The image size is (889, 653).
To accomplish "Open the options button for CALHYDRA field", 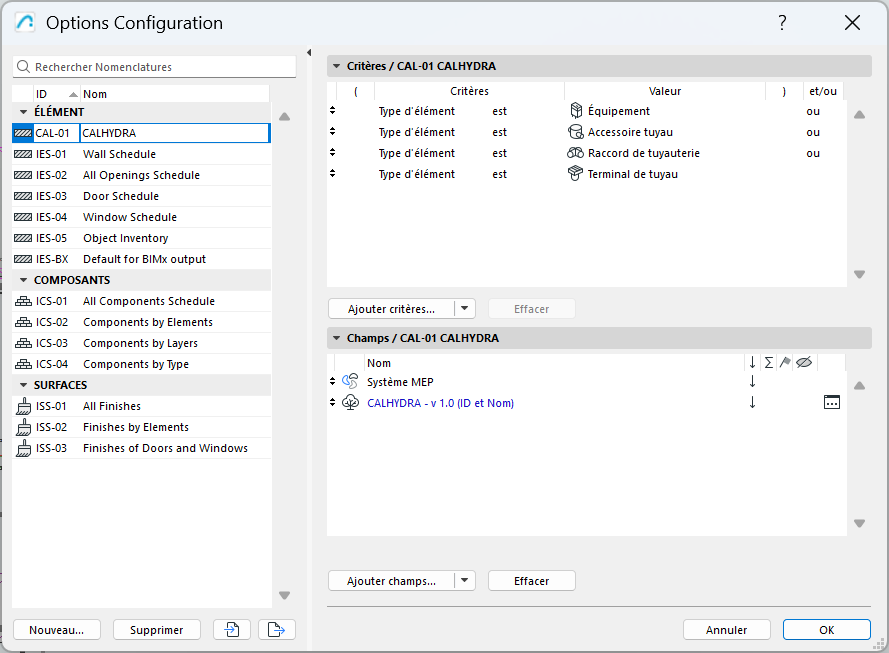I will pyautogui.click(x=831, y=402).
